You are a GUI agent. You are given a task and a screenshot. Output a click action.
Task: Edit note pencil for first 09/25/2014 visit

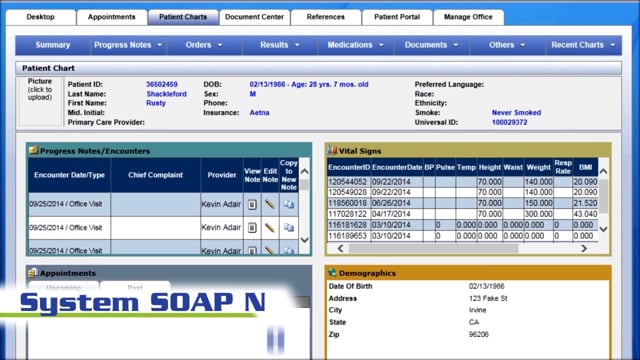(270, 204)
